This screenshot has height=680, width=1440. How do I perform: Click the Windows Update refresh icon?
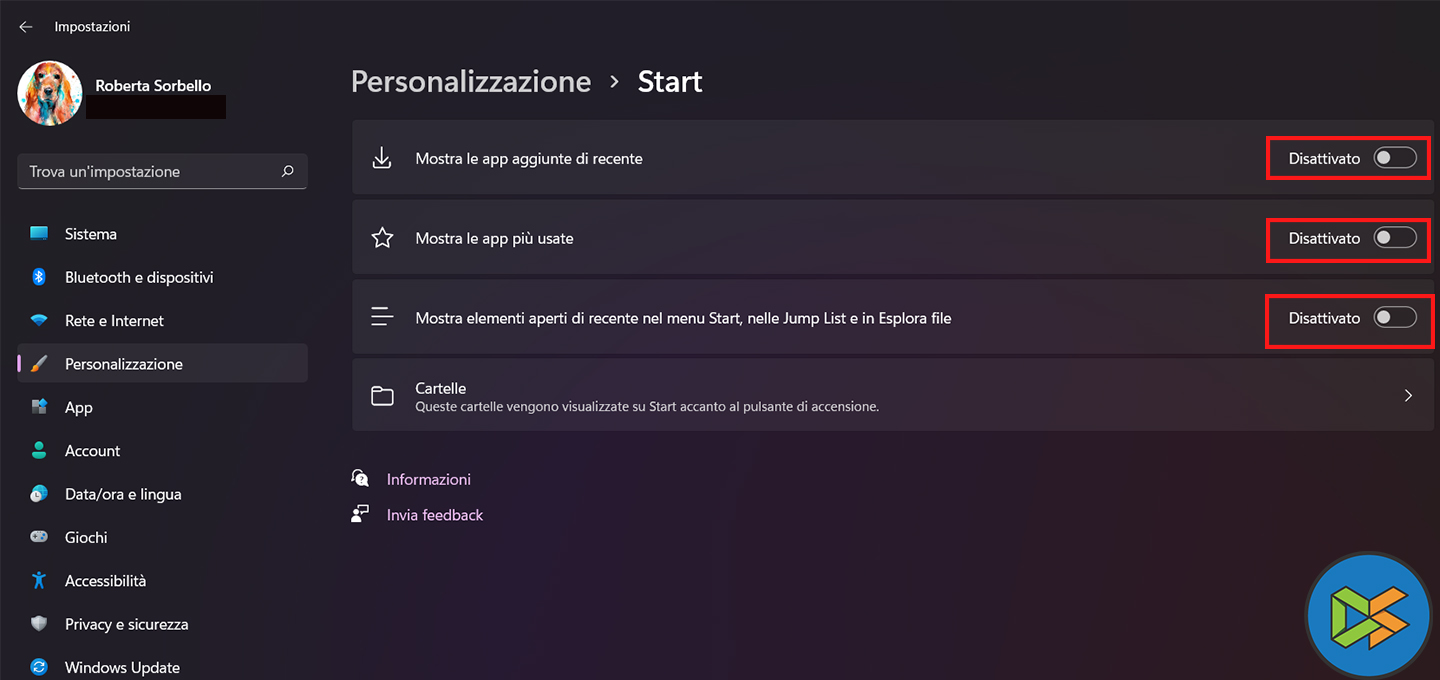tap(39, 667)
